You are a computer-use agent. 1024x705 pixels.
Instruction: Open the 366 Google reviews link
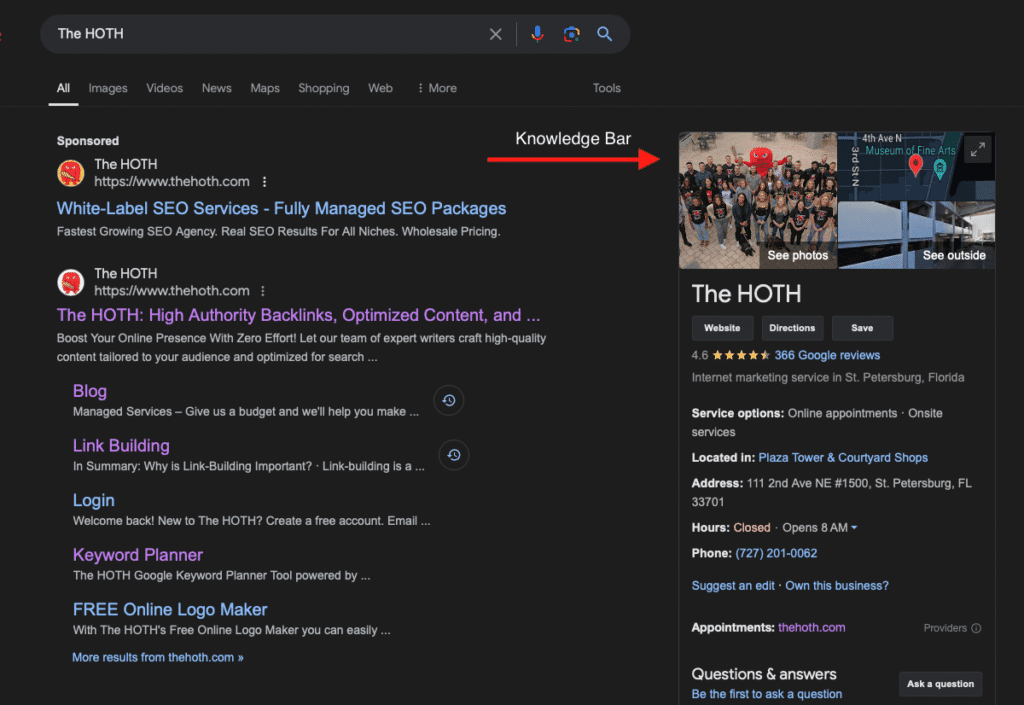point(827,355)
